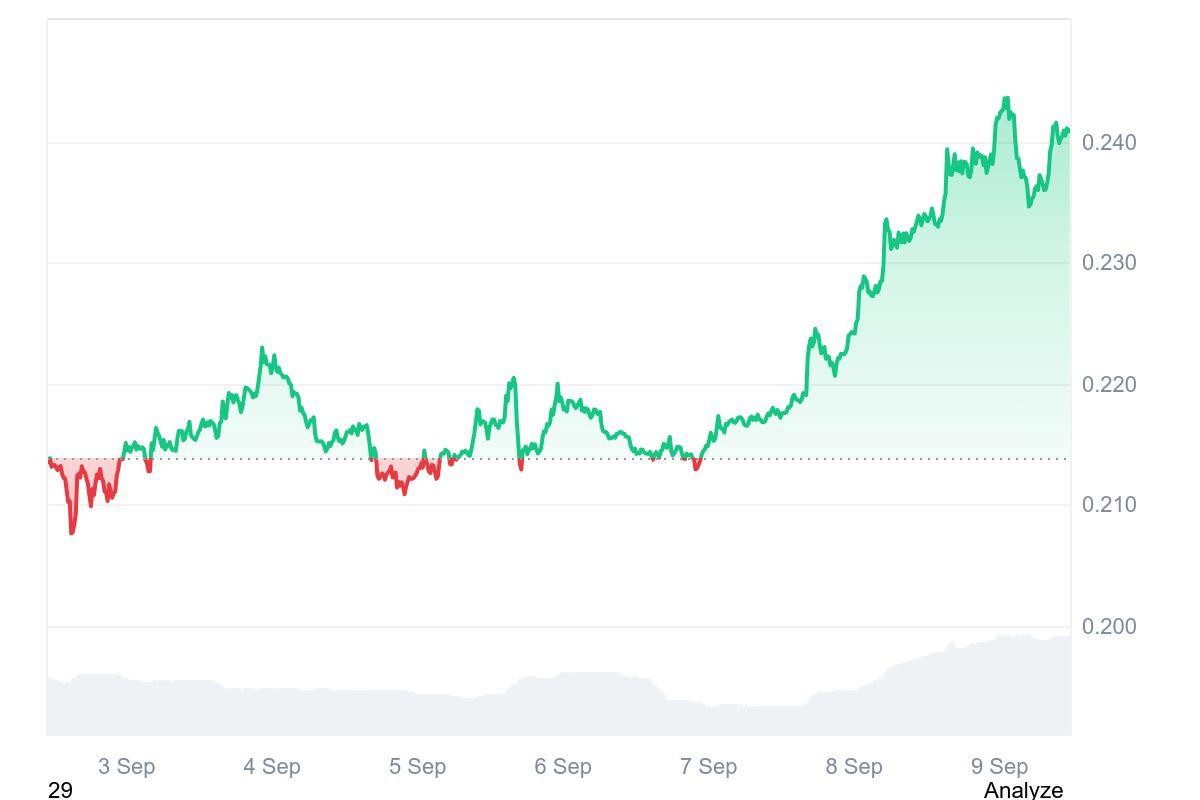Screen dimensions: 1200x800
Task: Click the 0.200 price axis label
Action: tap(1109, 627)
